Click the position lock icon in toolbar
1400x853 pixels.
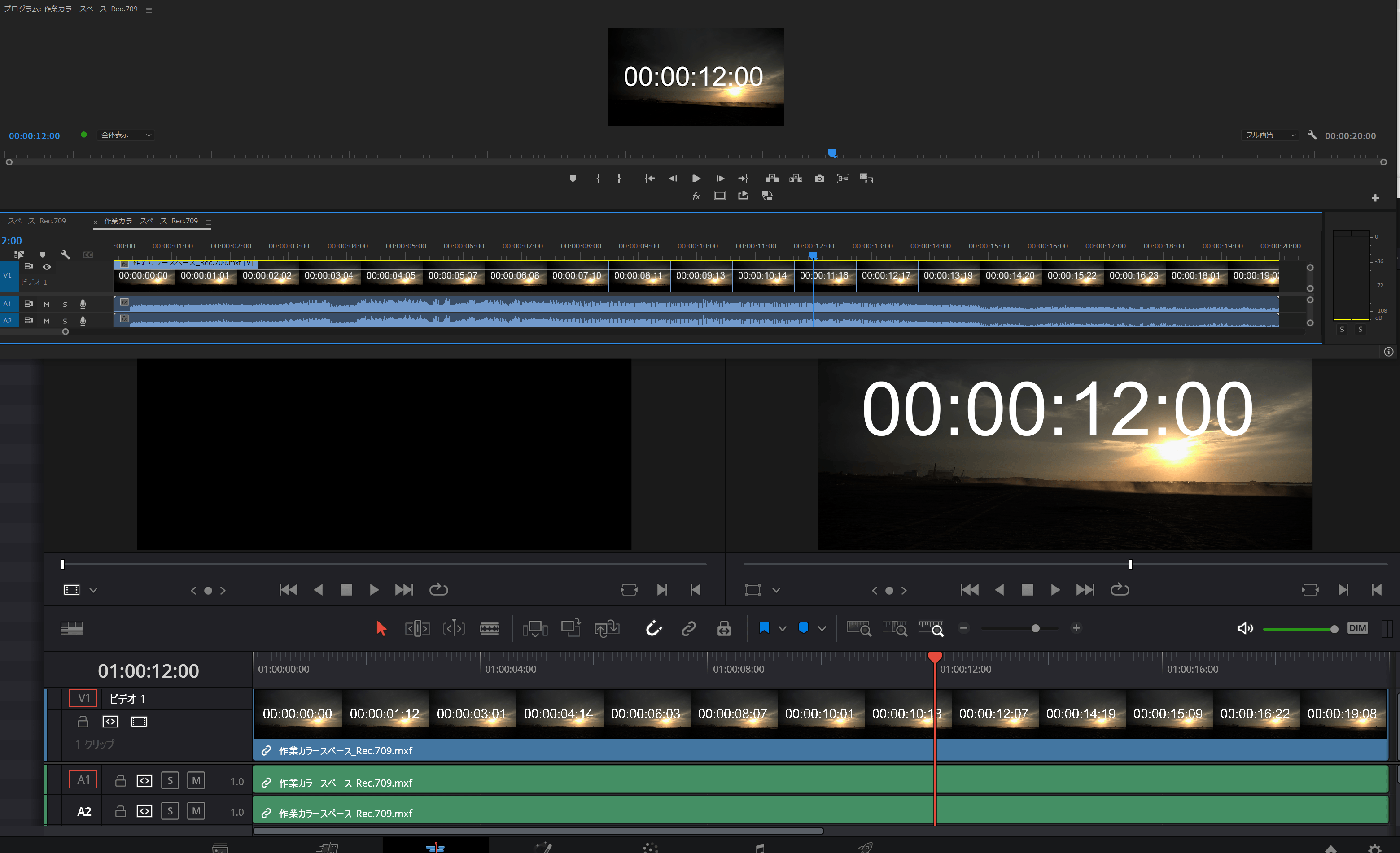(x=724, y=628)
